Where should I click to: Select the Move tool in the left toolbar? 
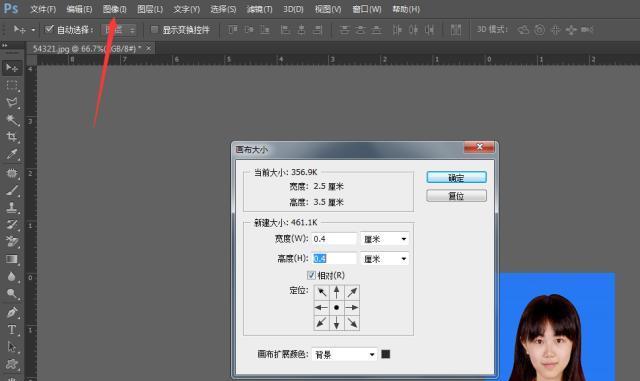[12, 67]
